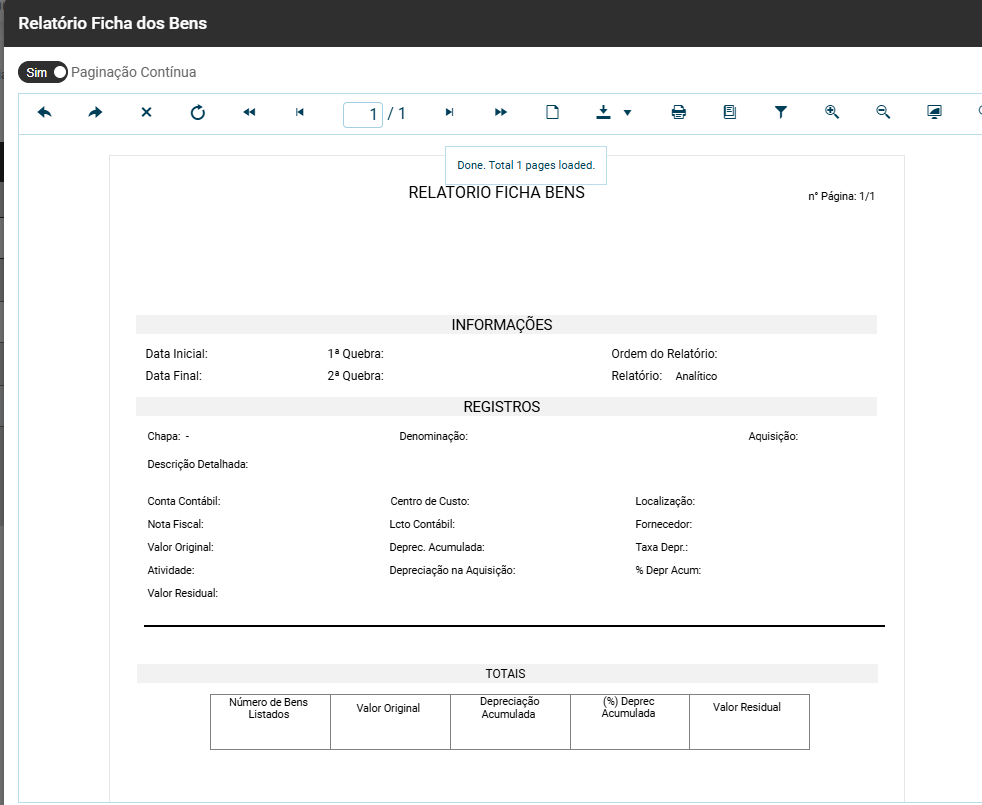Expand the export format dropdown arrow
Screen dimensions: 982x805
coord(628,113)
